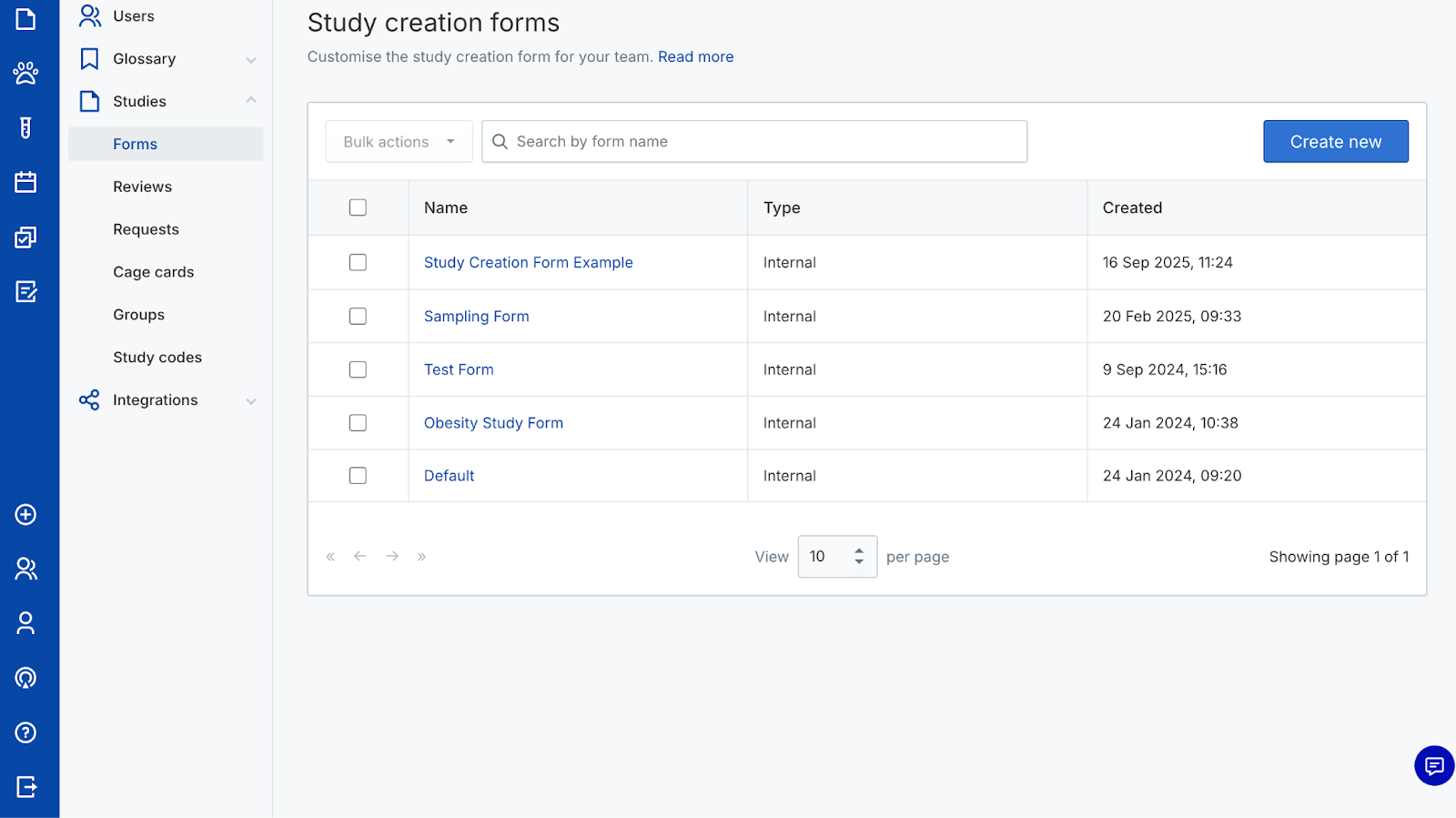Click the checklist tasks icon in rail
The image size is (1456, 818).
pyautogui.click(x=25, y=237)
